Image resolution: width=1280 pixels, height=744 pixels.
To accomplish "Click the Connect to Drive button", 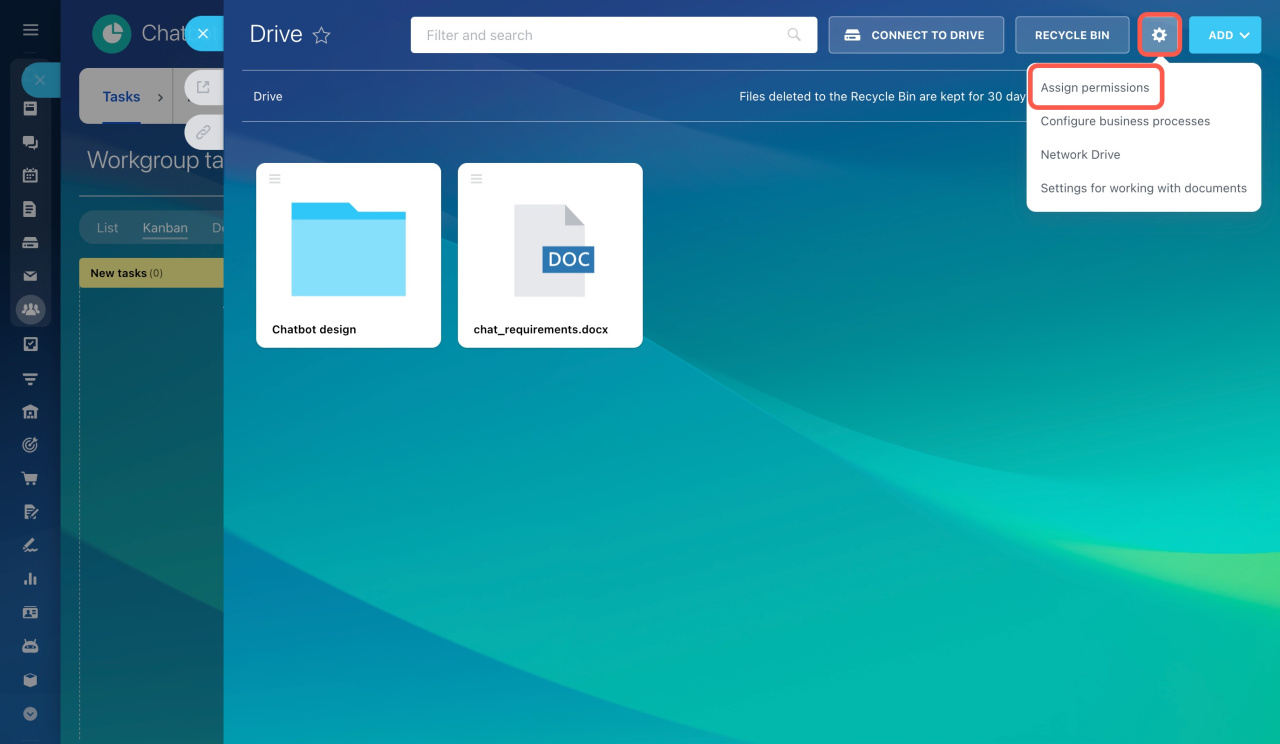I will [x=916, y=35].
